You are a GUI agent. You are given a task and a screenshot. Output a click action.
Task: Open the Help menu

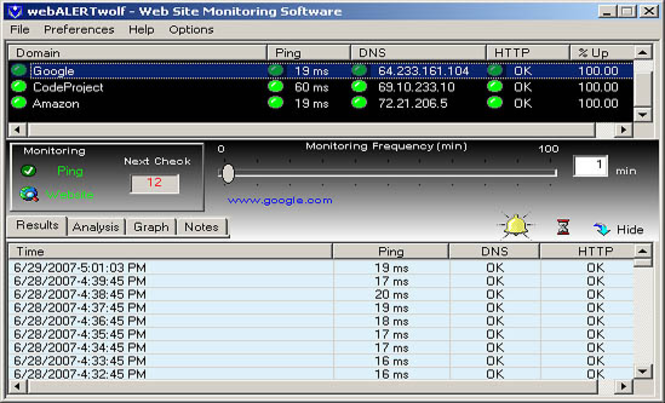click(x=141, y=30)
